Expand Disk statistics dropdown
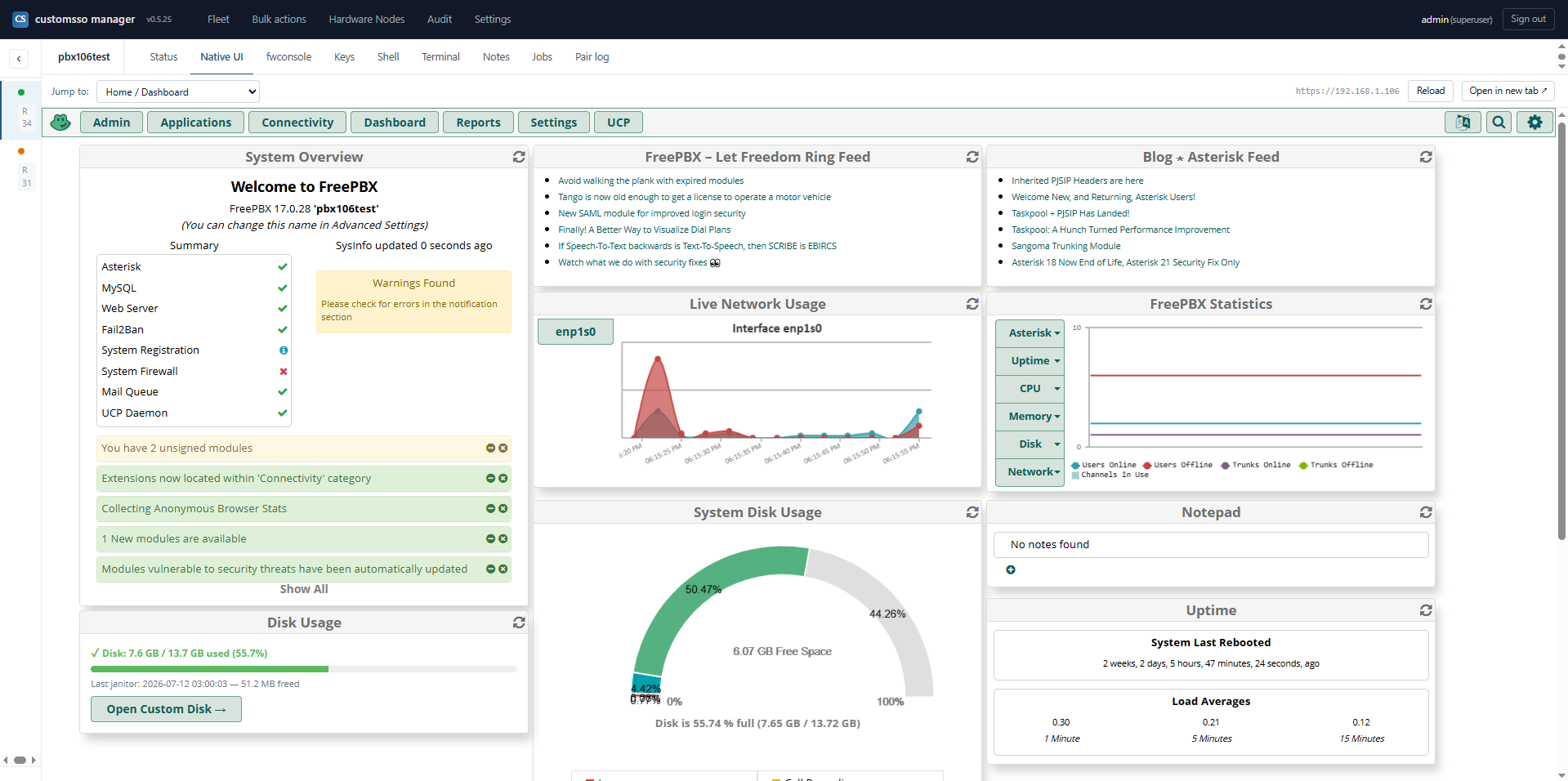 [x=1030, y=444]
